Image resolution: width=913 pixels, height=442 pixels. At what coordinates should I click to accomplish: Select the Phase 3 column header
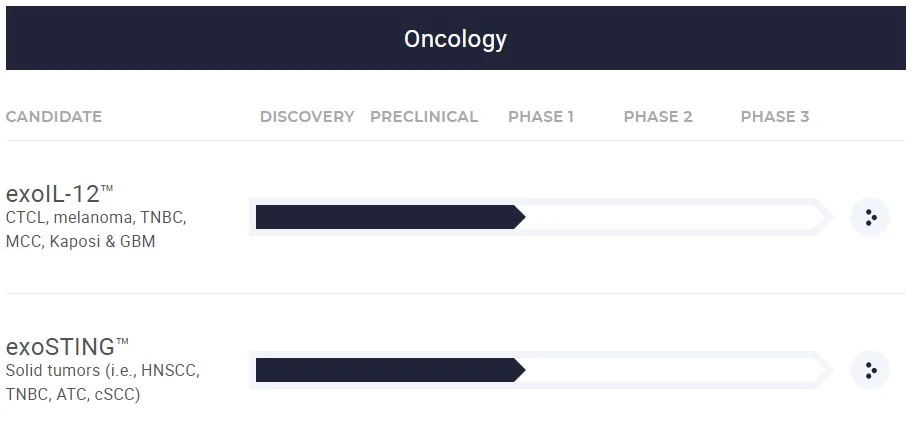pyautogui.click(x=775, y=117)
